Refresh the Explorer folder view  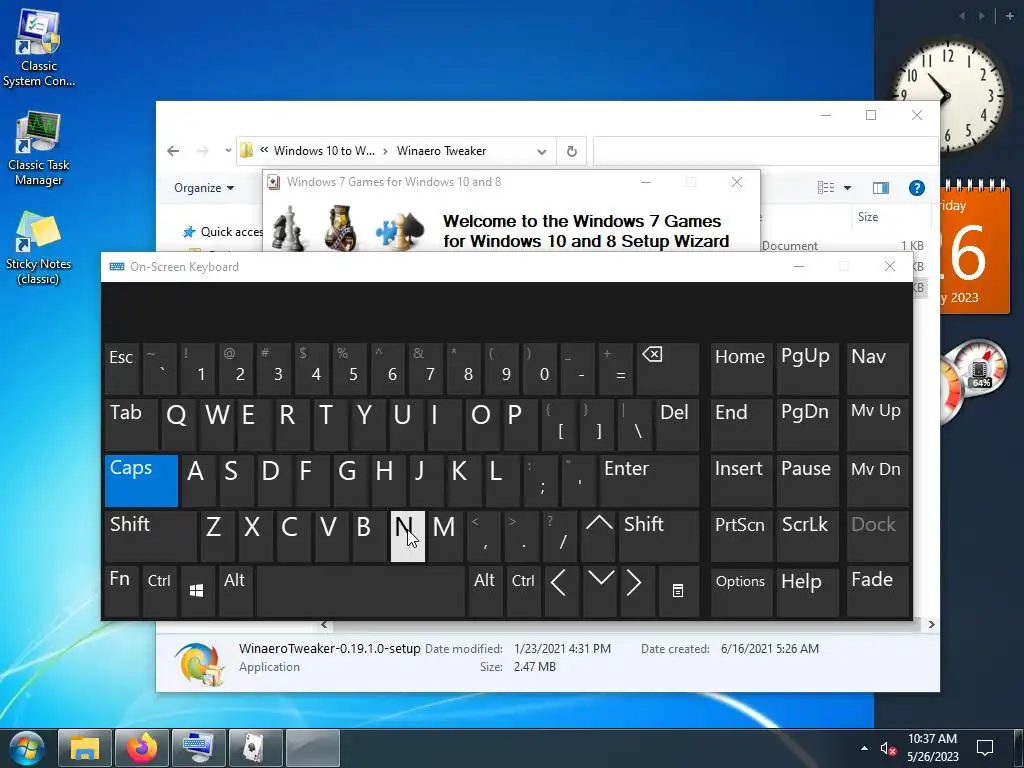(571, 152)
